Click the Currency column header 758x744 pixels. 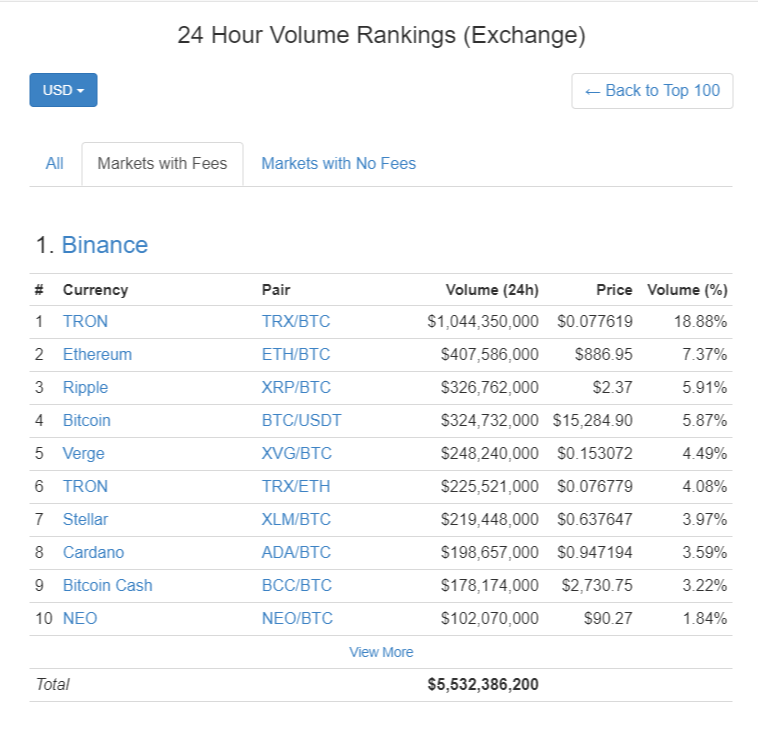[95, 290]
